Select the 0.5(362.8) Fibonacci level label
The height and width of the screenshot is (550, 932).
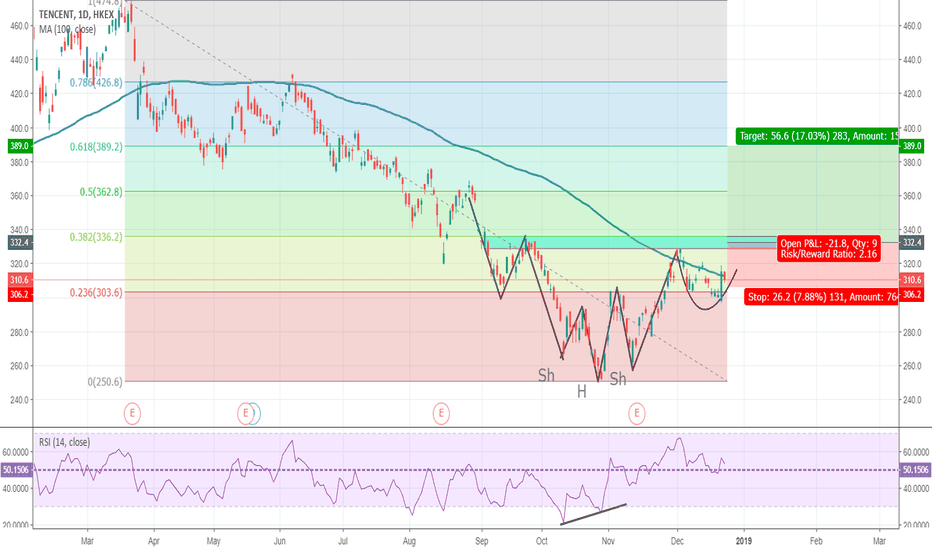click(101, 192)
